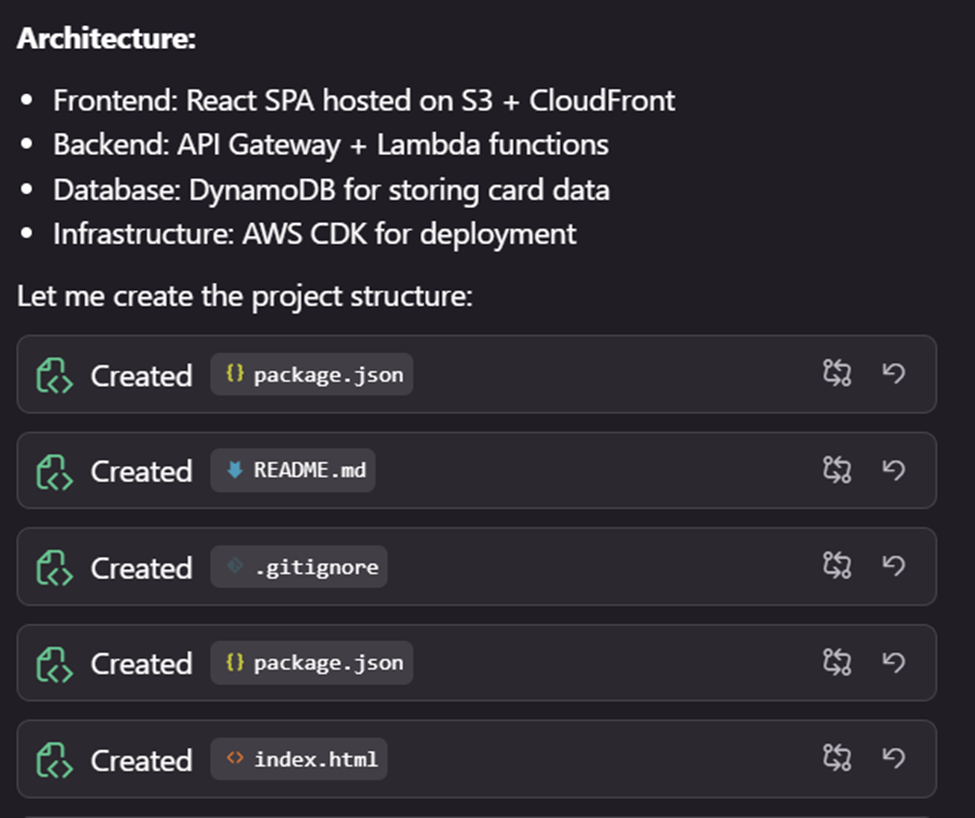View diff icon for README.md

(836, 470)
